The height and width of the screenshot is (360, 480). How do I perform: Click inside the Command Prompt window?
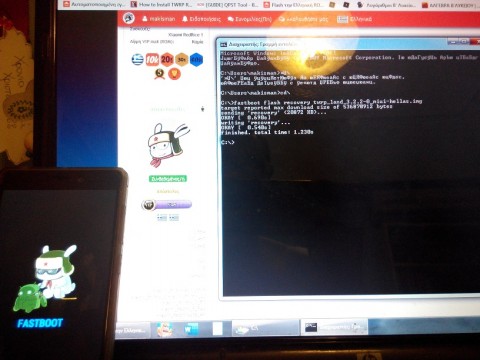coord(350,200)
